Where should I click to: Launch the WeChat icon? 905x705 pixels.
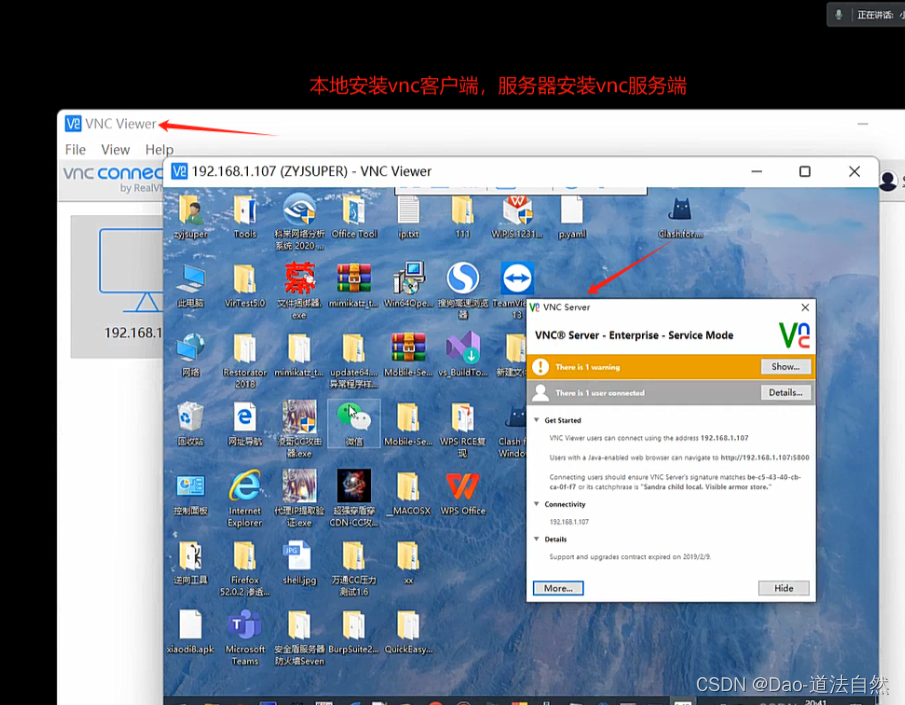point(354,417)
